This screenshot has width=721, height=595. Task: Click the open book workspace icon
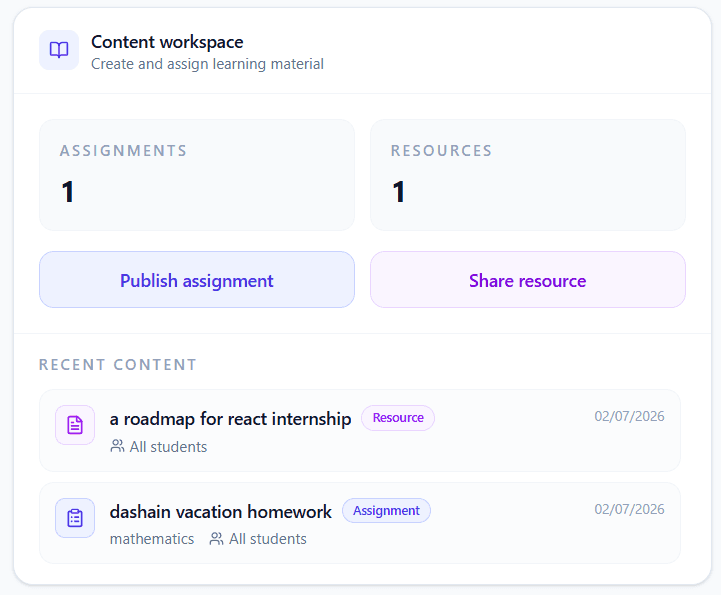59,50
